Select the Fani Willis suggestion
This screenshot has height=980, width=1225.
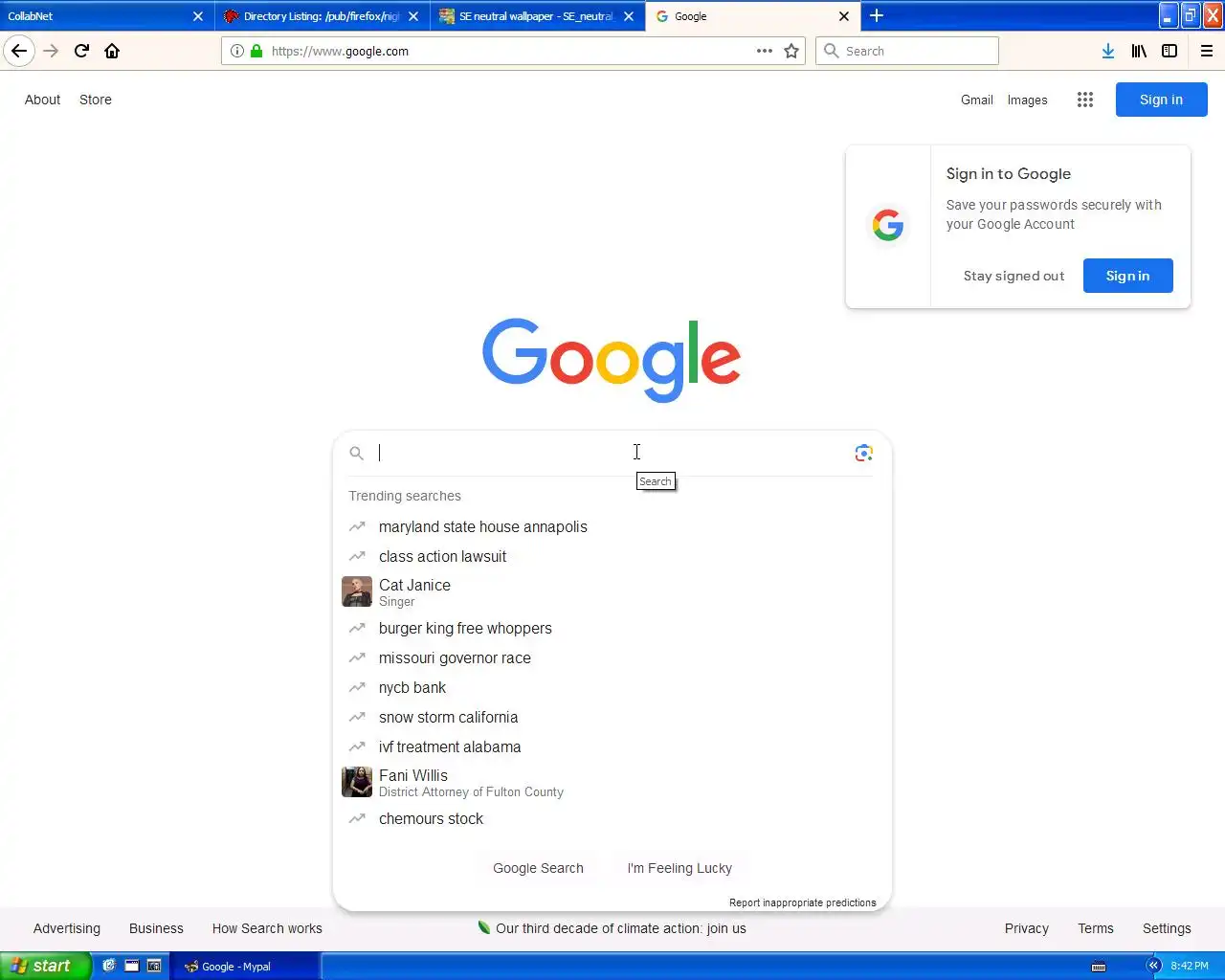(612, 783)
